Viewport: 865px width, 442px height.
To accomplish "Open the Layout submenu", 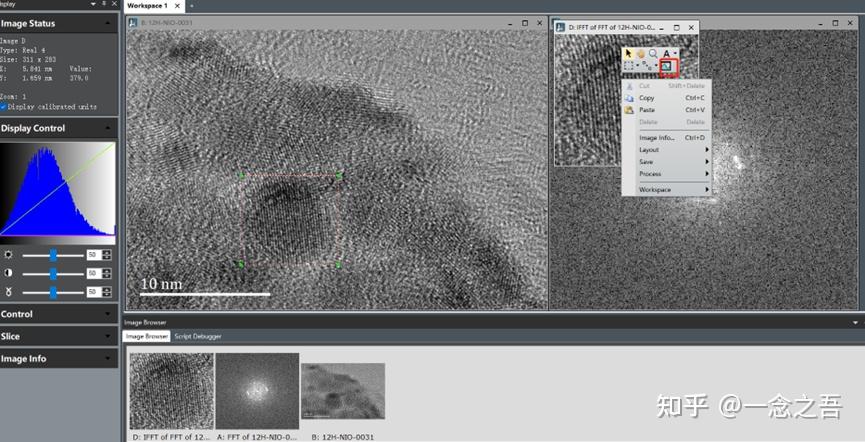I will [x=666, y=150].
